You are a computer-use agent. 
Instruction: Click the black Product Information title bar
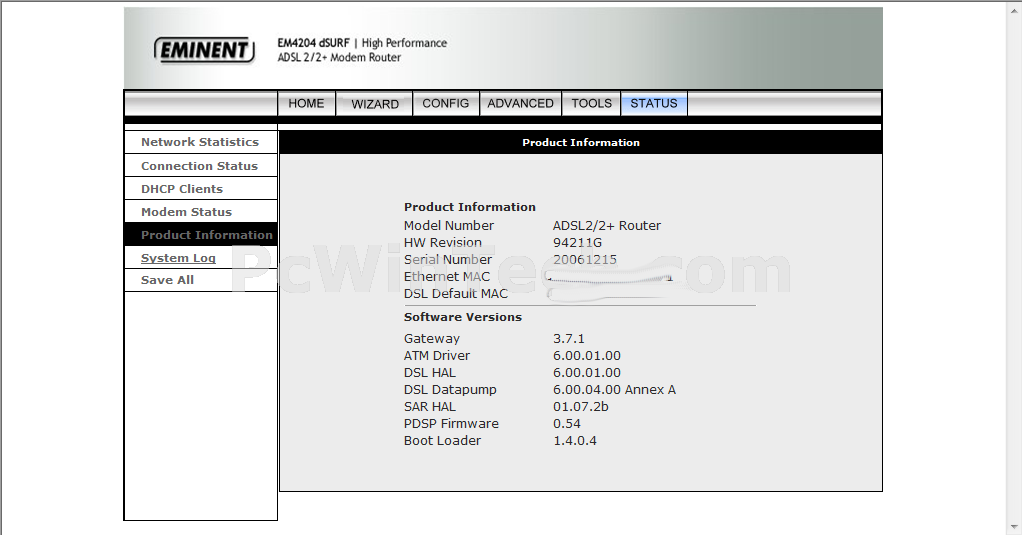[x=581, y=142]
